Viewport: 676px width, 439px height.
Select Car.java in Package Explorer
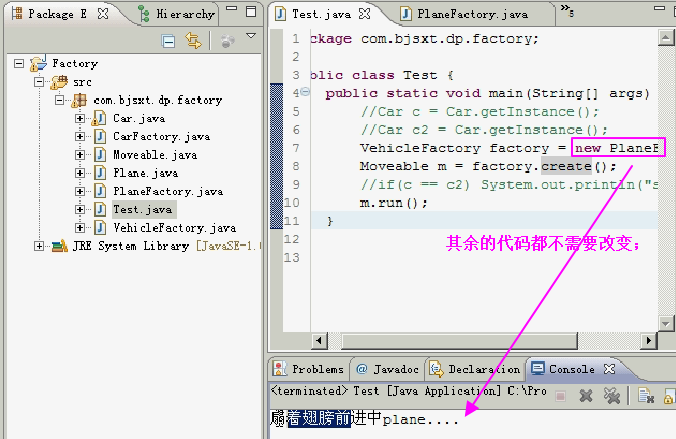[139, 118]
